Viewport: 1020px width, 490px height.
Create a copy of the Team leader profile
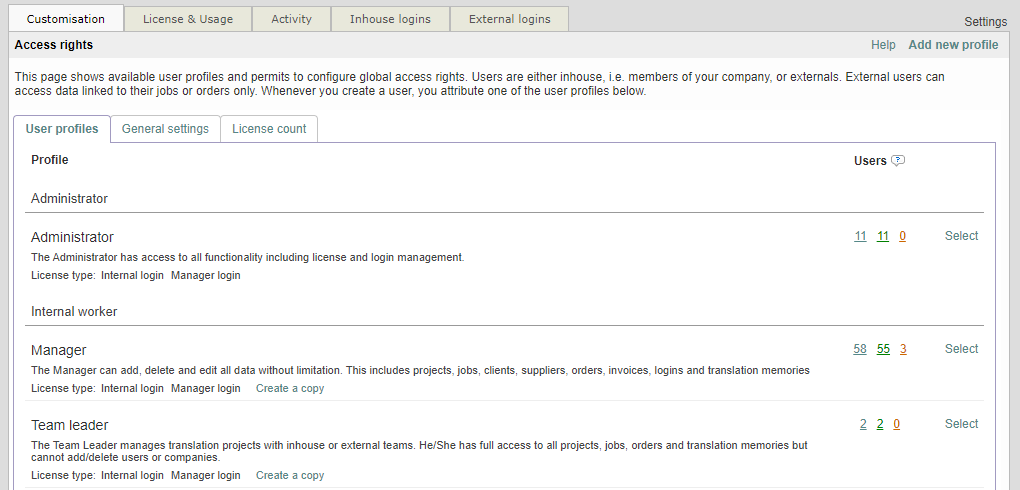tap(290, 476)
